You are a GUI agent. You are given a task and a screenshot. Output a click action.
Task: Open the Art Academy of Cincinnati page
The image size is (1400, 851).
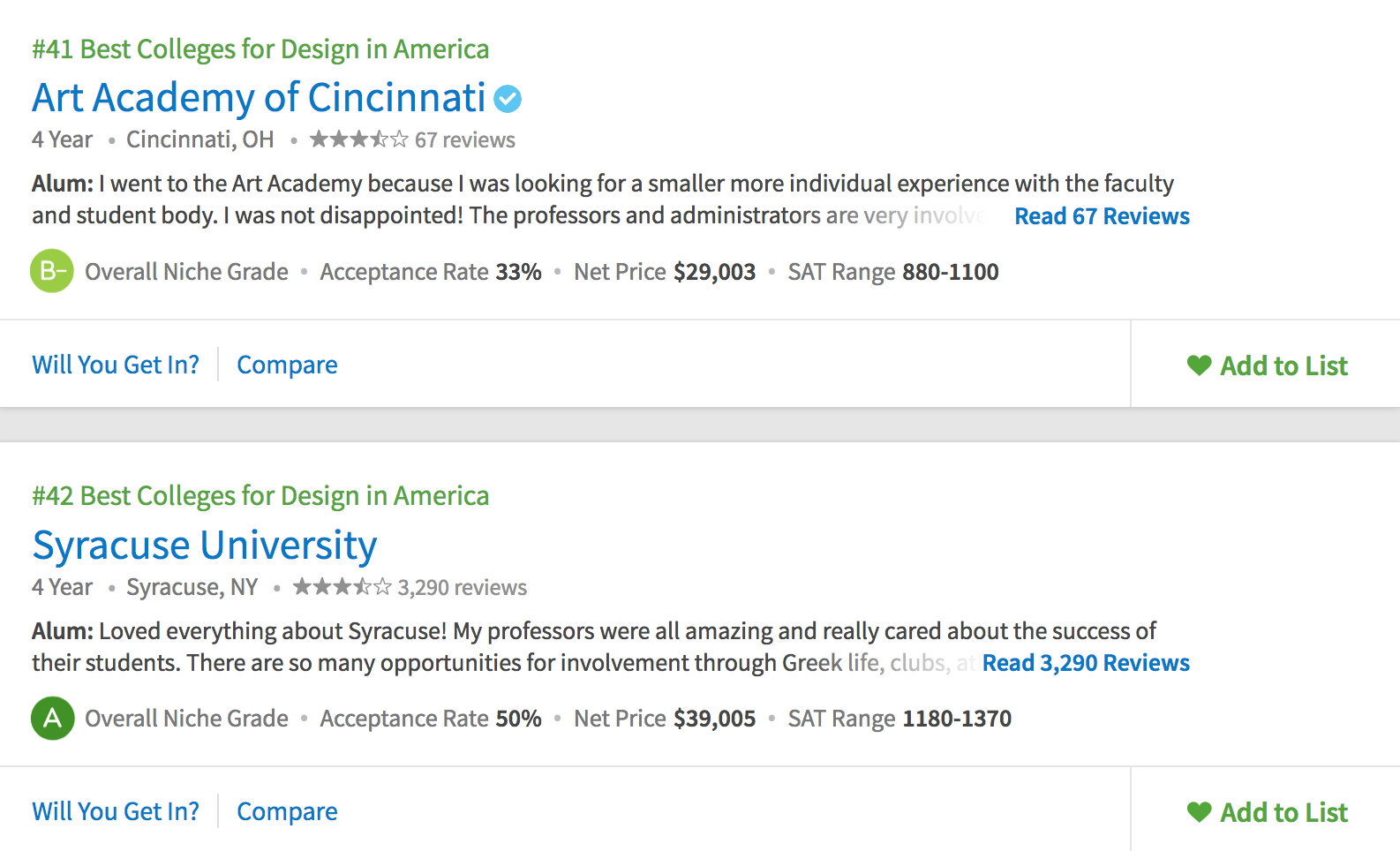tap(259, 97)
